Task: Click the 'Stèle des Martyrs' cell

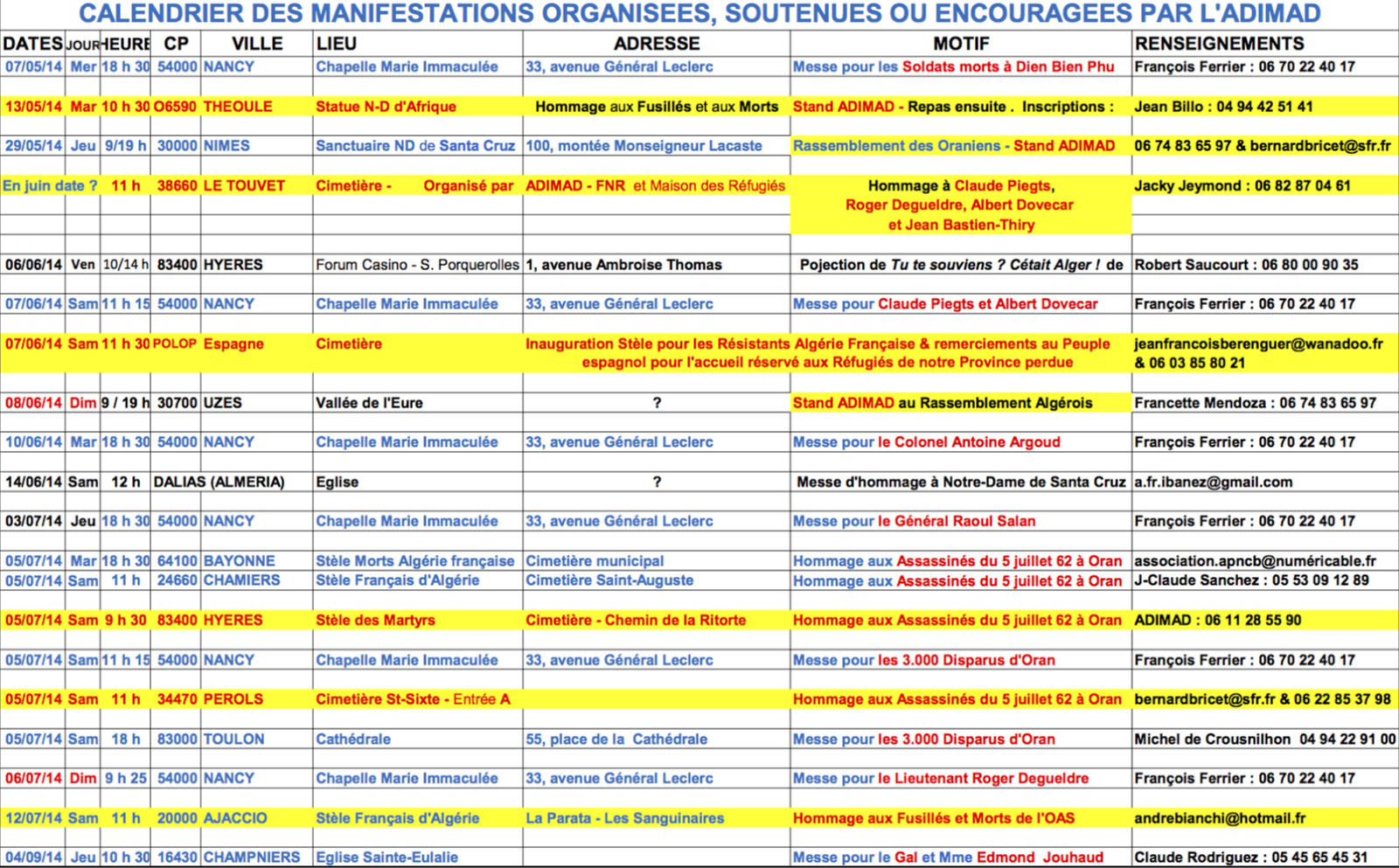Action: 375,621
